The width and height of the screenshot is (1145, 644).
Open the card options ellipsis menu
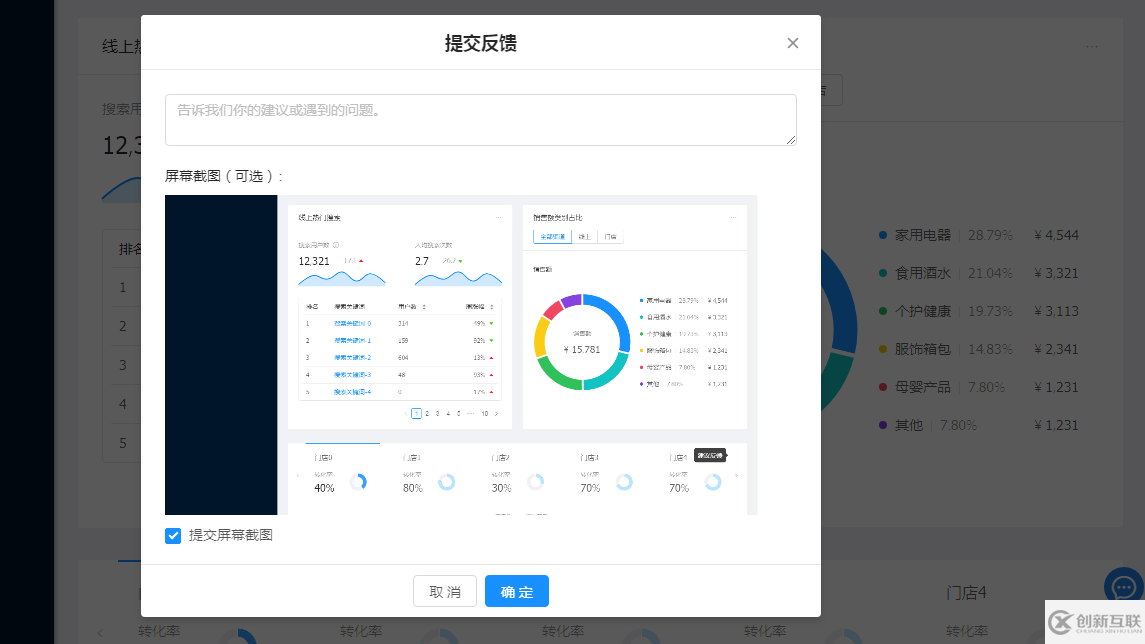(x=1093, y=46)
